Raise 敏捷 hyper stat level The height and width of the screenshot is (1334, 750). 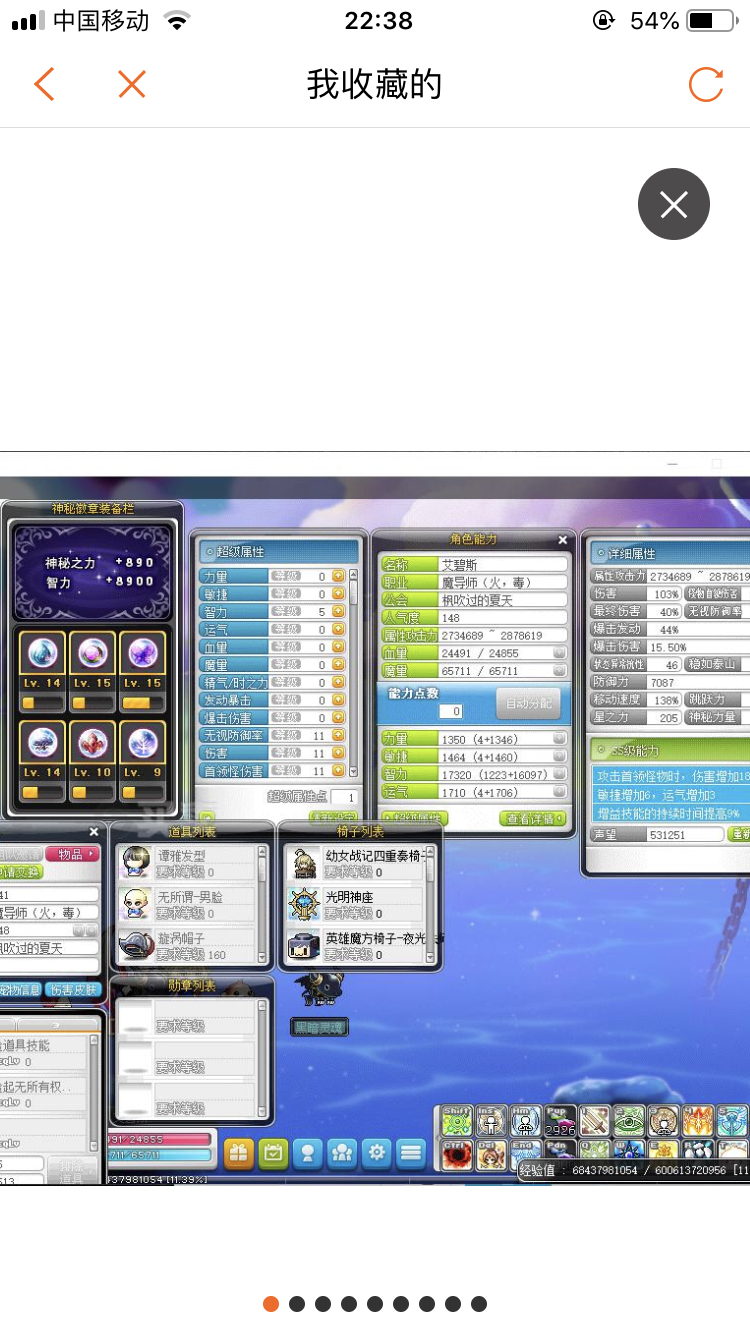click(338, 594)
